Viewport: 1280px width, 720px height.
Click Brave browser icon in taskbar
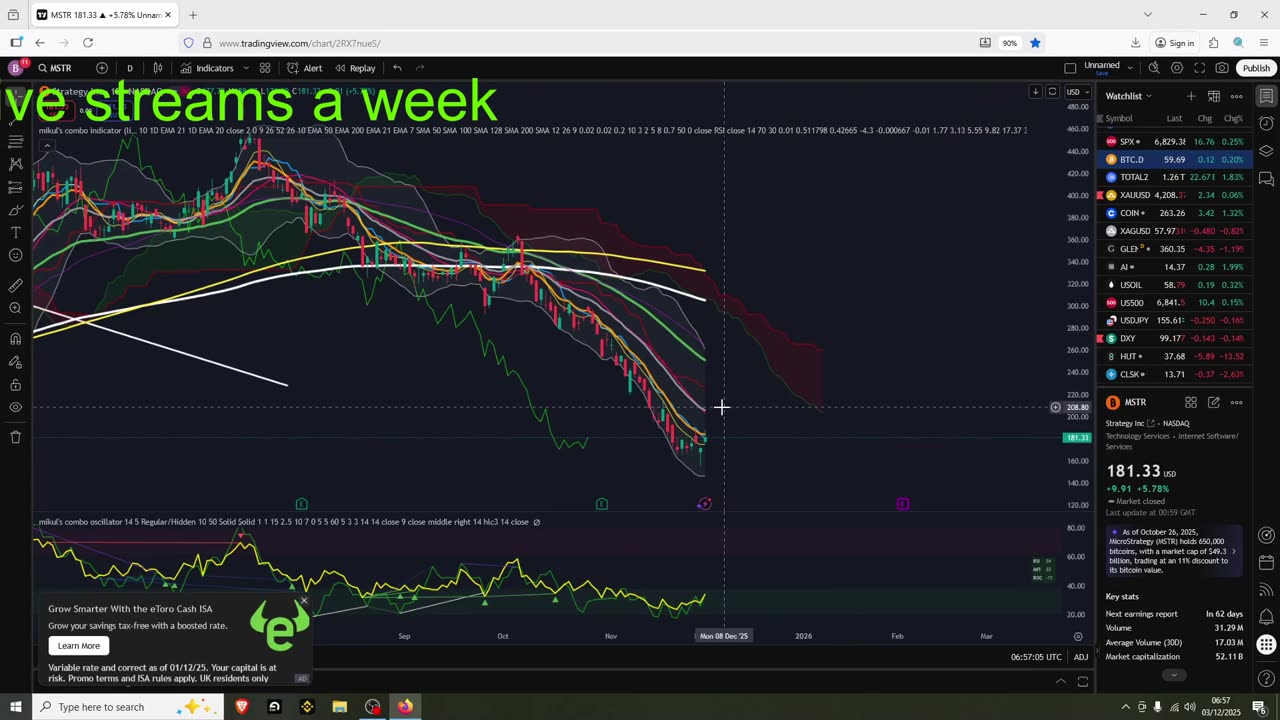point(242,707)
